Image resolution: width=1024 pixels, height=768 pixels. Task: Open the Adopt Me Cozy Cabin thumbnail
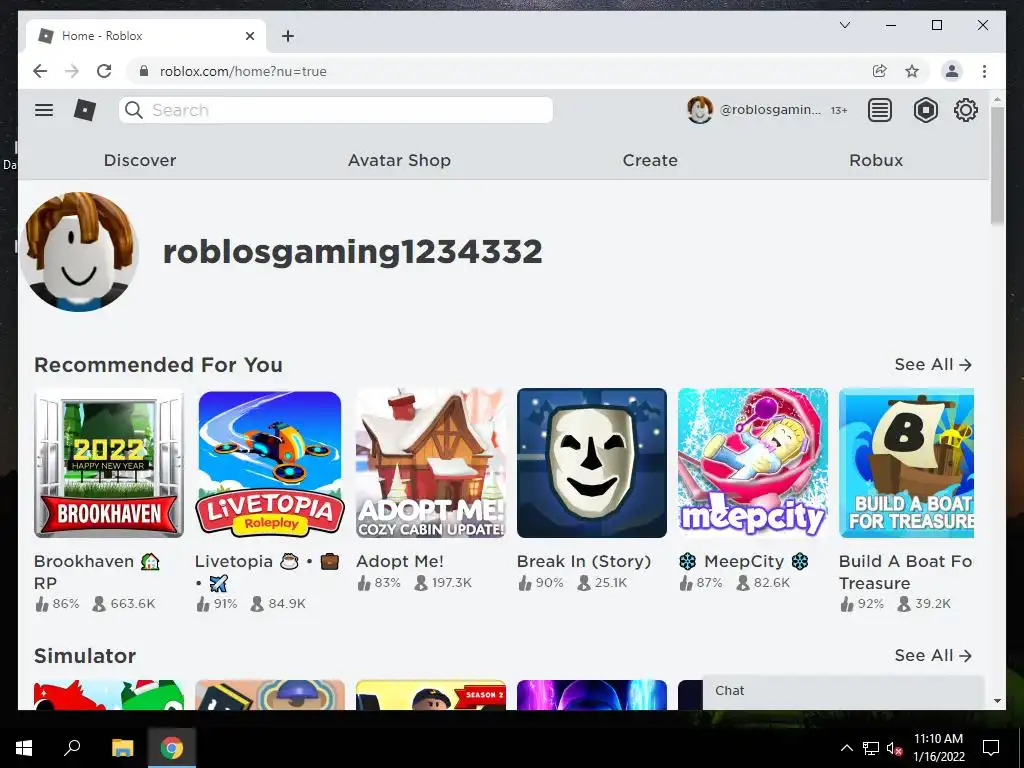tap(430, 463)
